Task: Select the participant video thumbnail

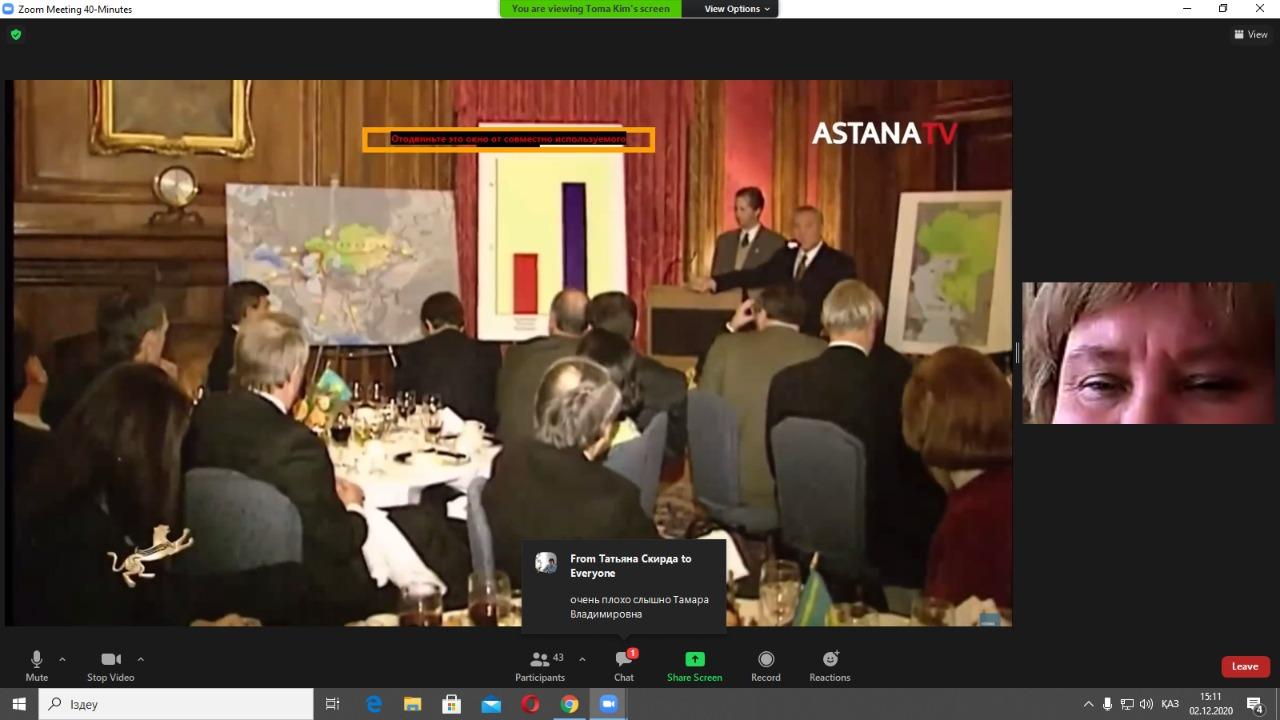Action: [x=1149, y=353]
